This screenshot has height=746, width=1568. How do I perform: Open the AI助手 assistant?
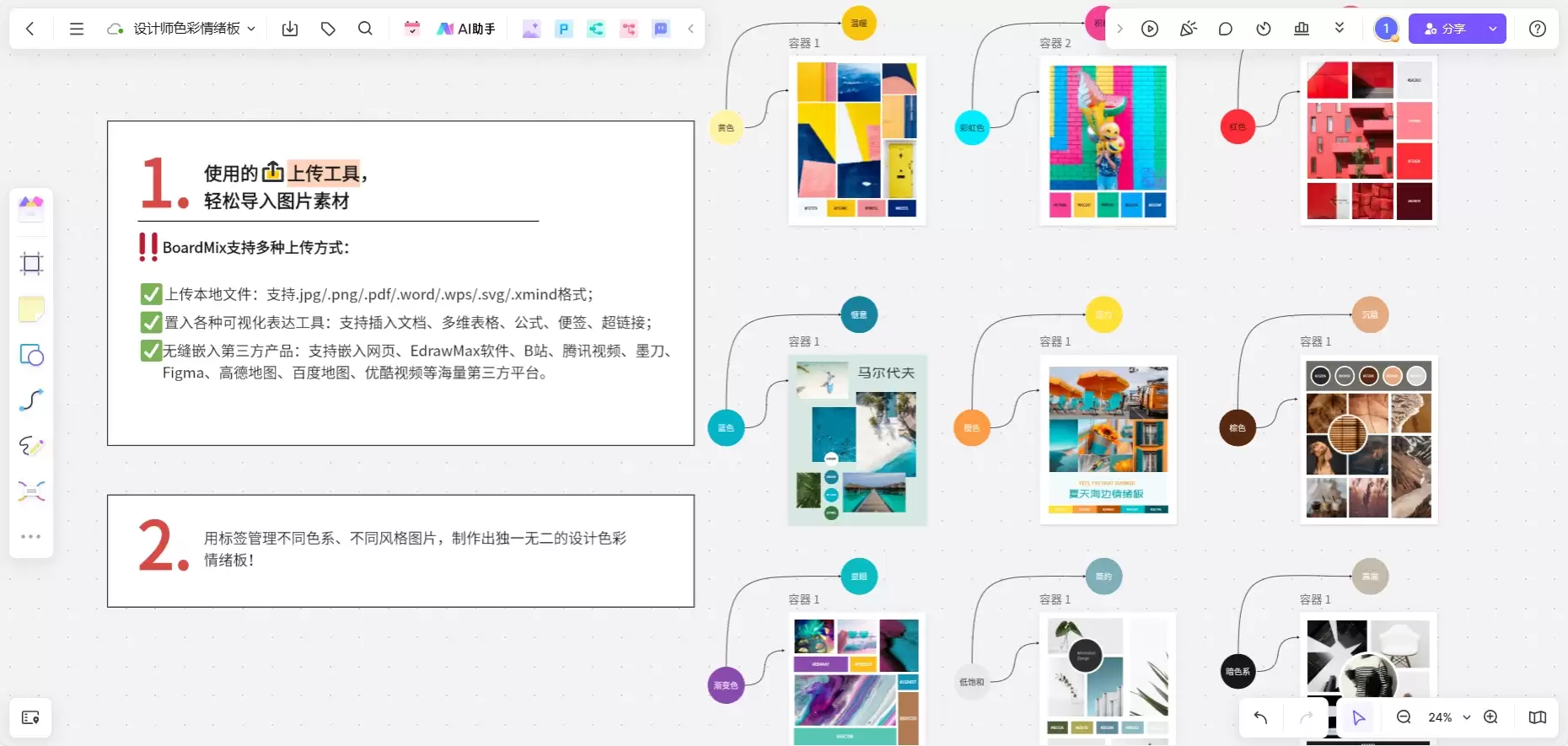click(466, 29)
